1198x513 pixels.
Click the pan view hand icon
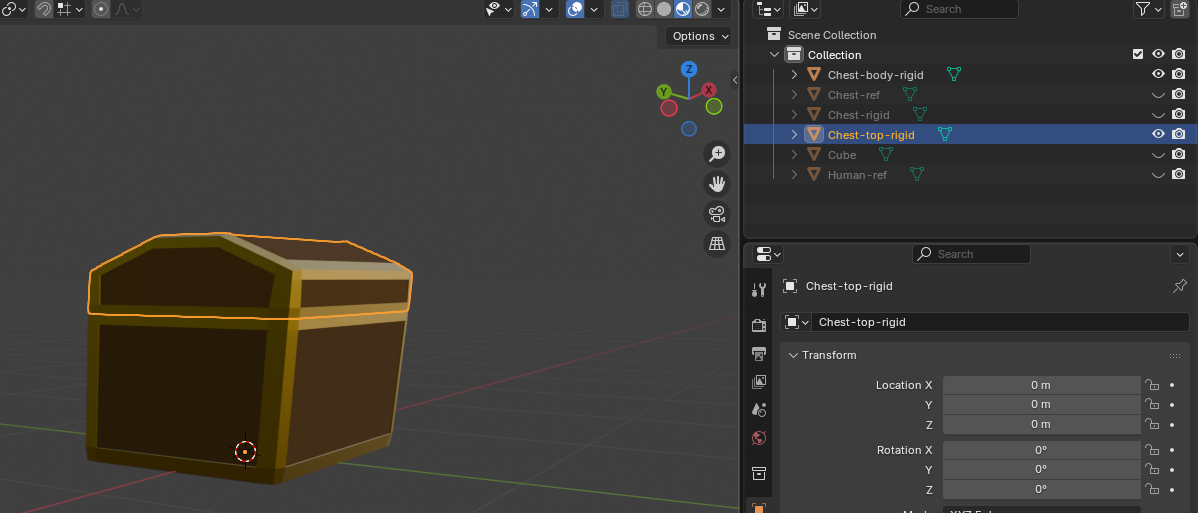click(x=716, y=184)
